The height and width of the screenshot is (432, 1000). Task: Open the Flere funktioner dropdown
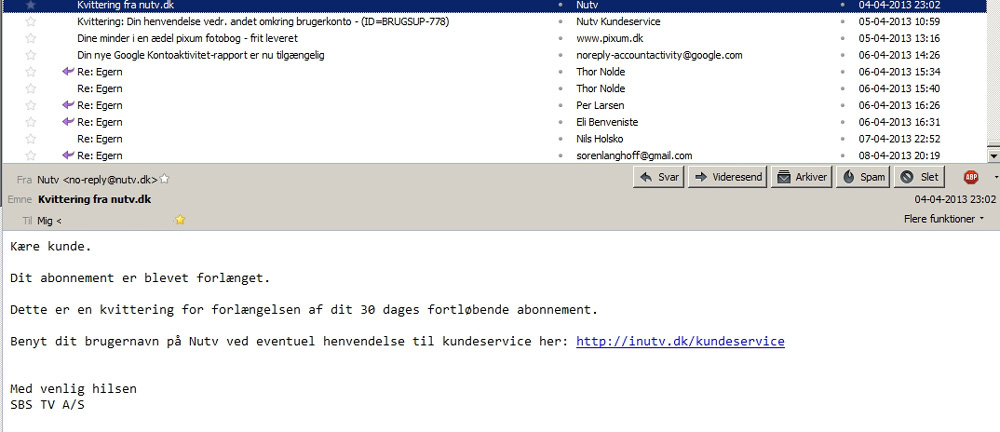click(943, 220)
